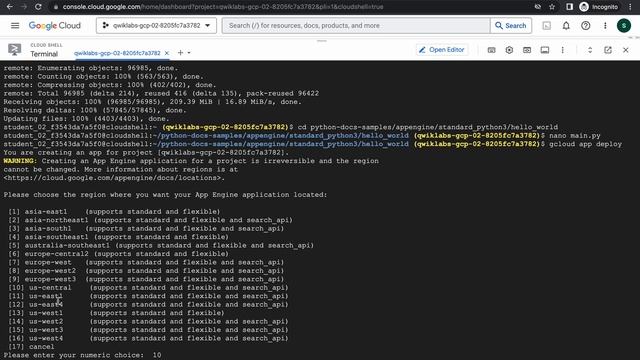Click the Cloud Shell terminal logo icon
The height and width of the screenshot is (360, 640).
[x=15, y=49]
